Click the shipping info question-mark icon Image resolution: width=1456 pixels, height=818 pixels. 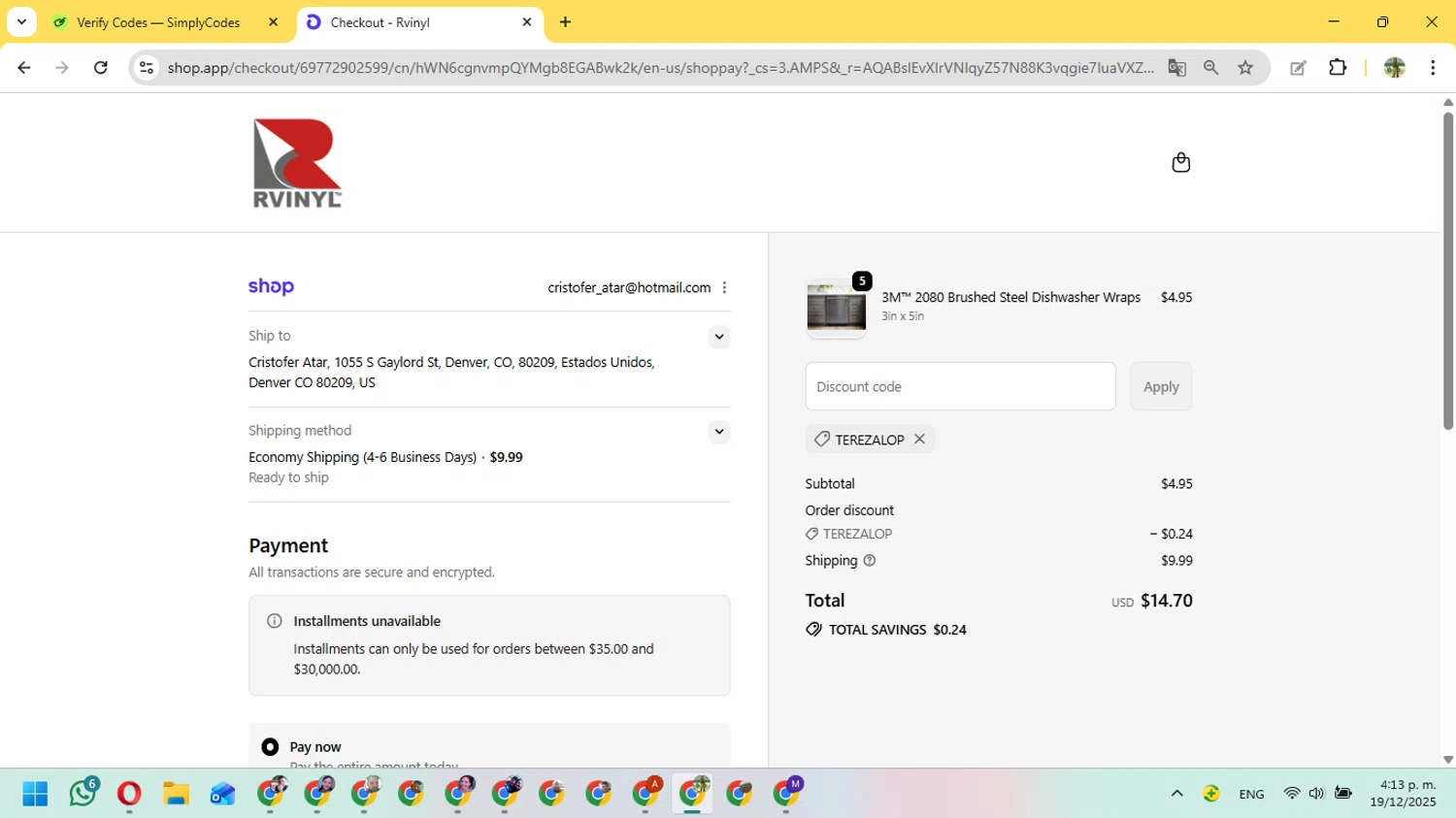870,560
